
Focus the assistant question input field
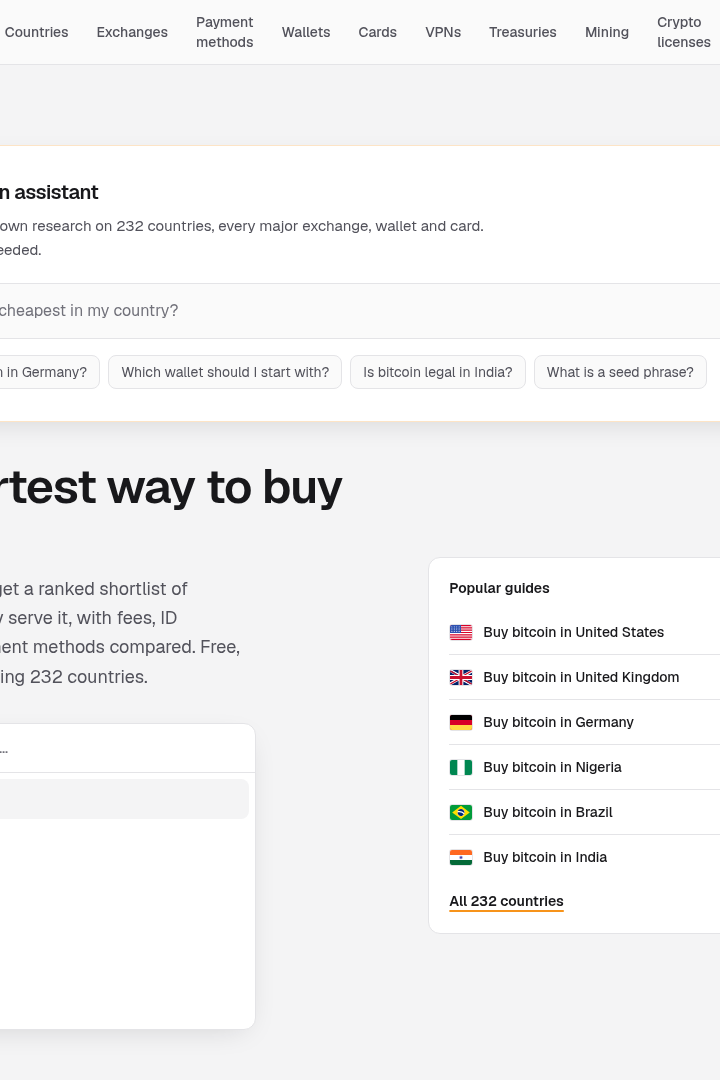pyautogui.click(x=360, y=311)
